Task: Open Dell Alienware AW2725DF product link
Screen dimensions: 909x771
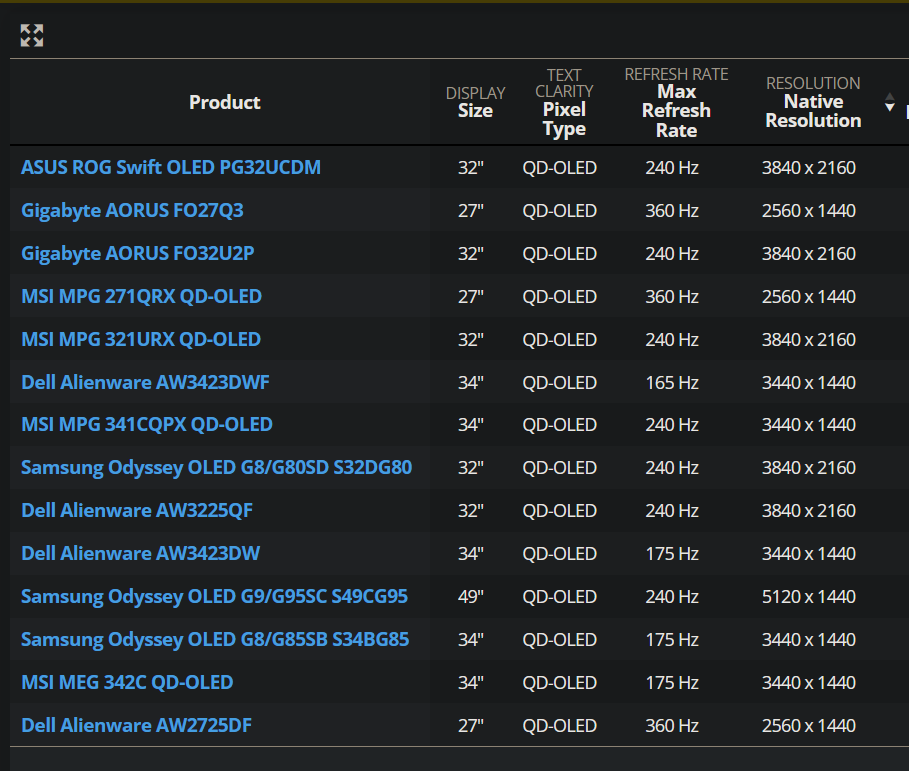Action: coord(136,725)
